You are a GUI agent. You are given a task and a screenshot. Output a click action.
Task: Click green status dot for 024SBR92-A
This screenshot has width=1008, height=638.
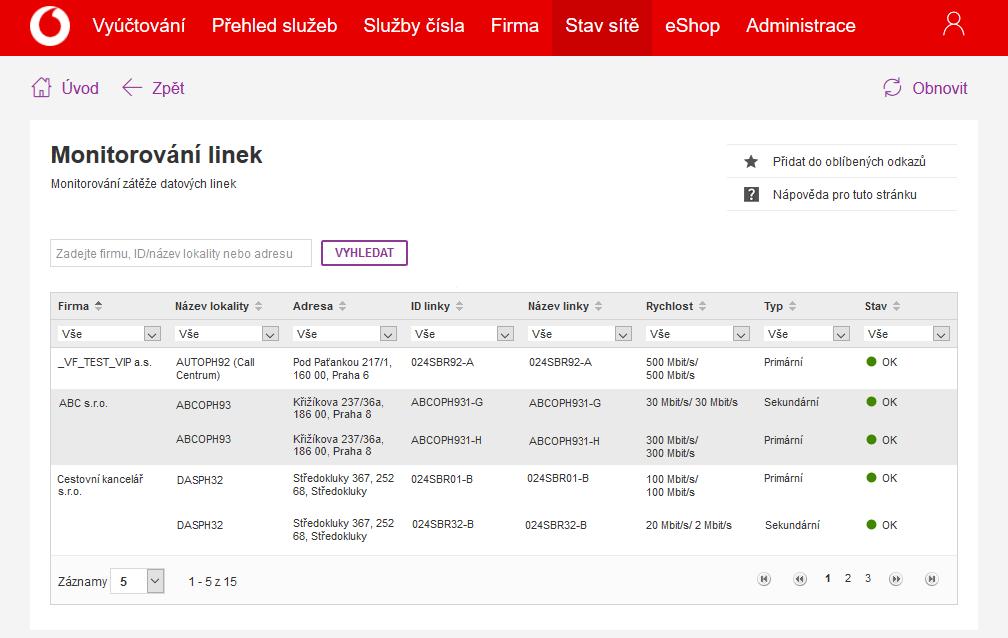click(872, 361)
